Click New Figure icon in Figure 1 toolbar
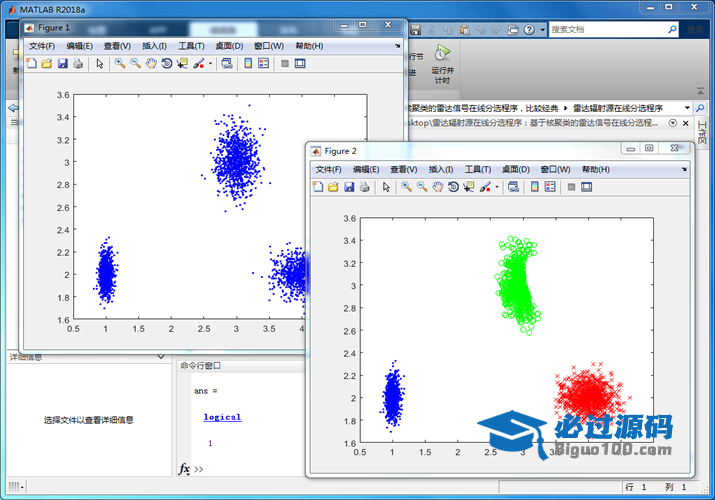Screen dimensions: 715x500 (31, 64)
